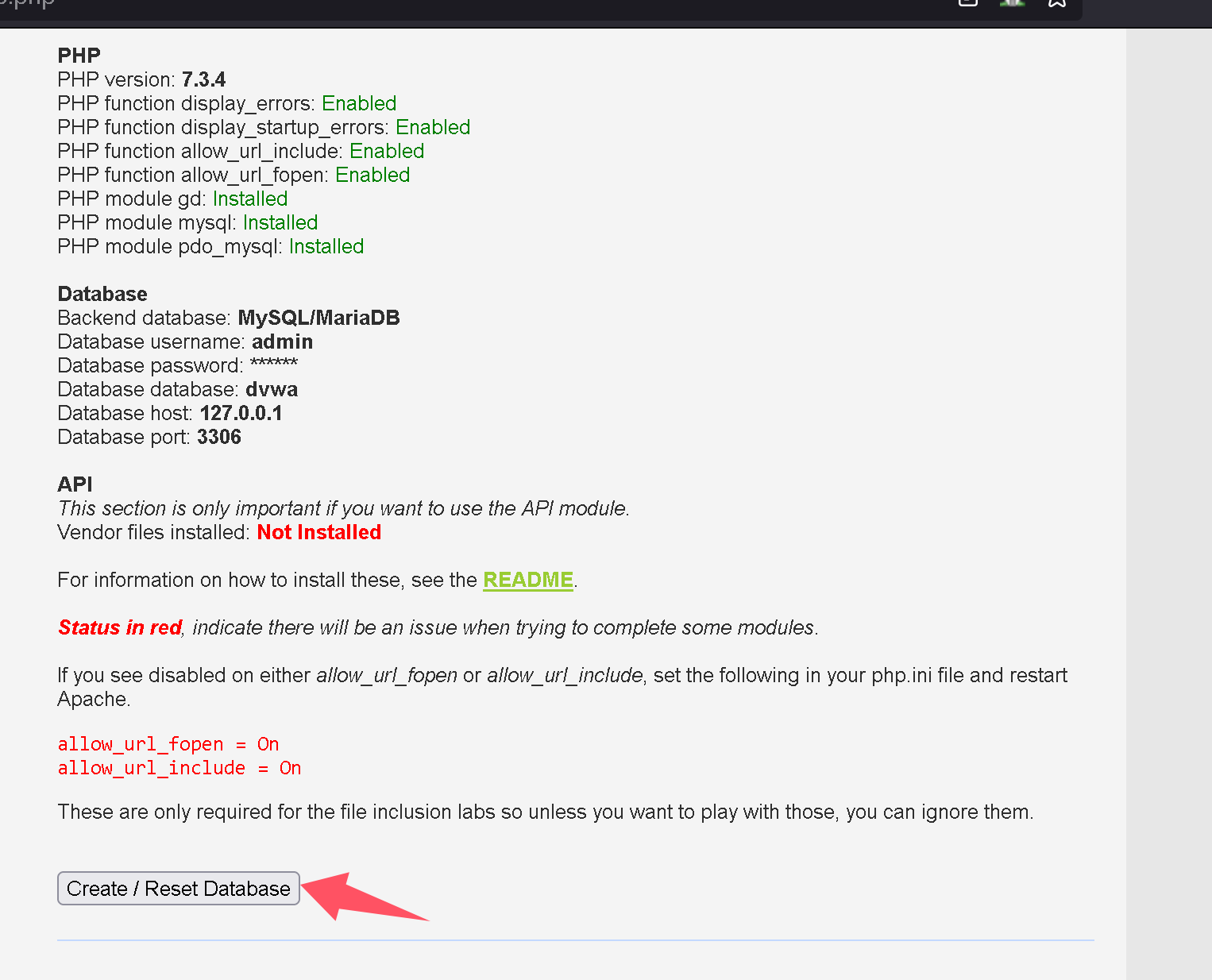
Task: Select the PHP version value 7.3.4
Action: coord(203,79)
